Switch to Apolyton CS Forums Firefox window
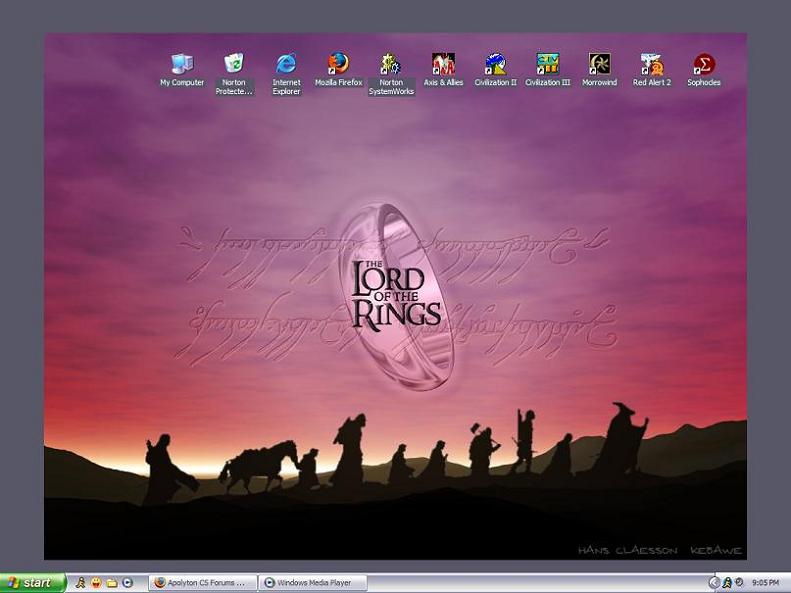This screenshot has width=791, height=593. (x=201, y=582)
